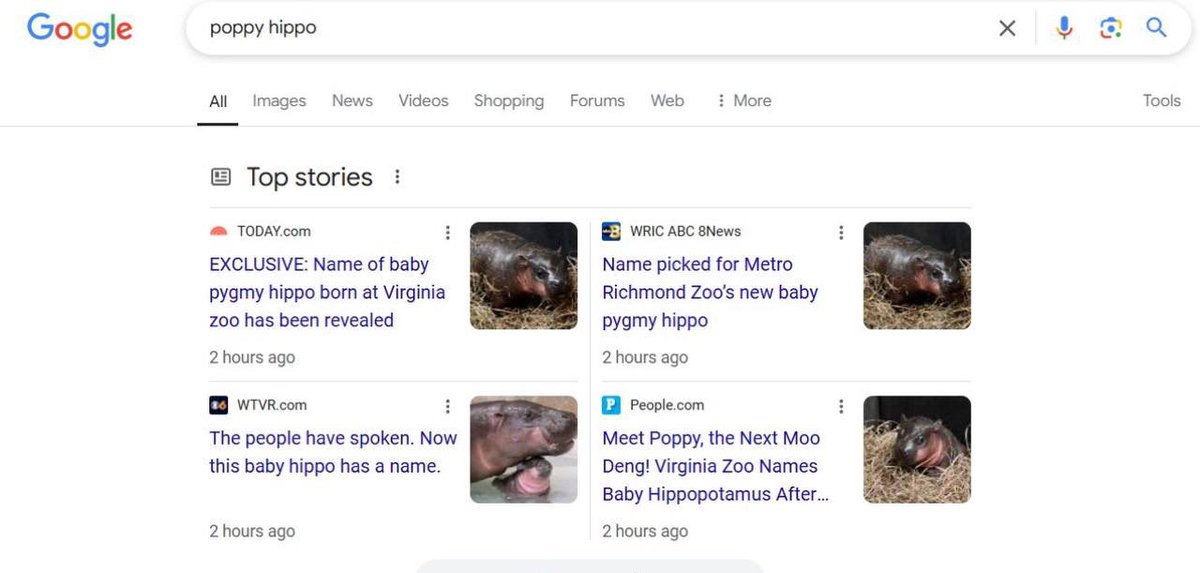Open three-dot menu for WTVR.com story
Image resolution: width=1200 pixels, height=573 pixels.
447,406
